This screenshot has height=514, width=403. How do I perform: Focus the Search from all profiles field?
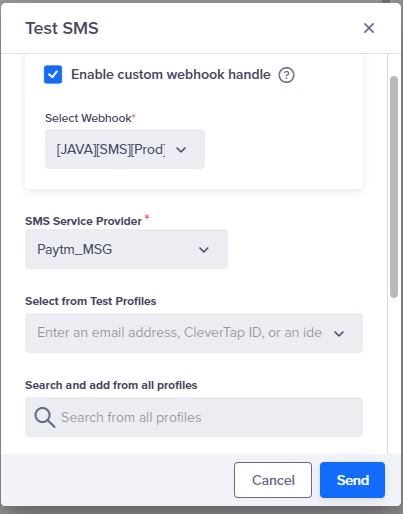pos(194,417)
